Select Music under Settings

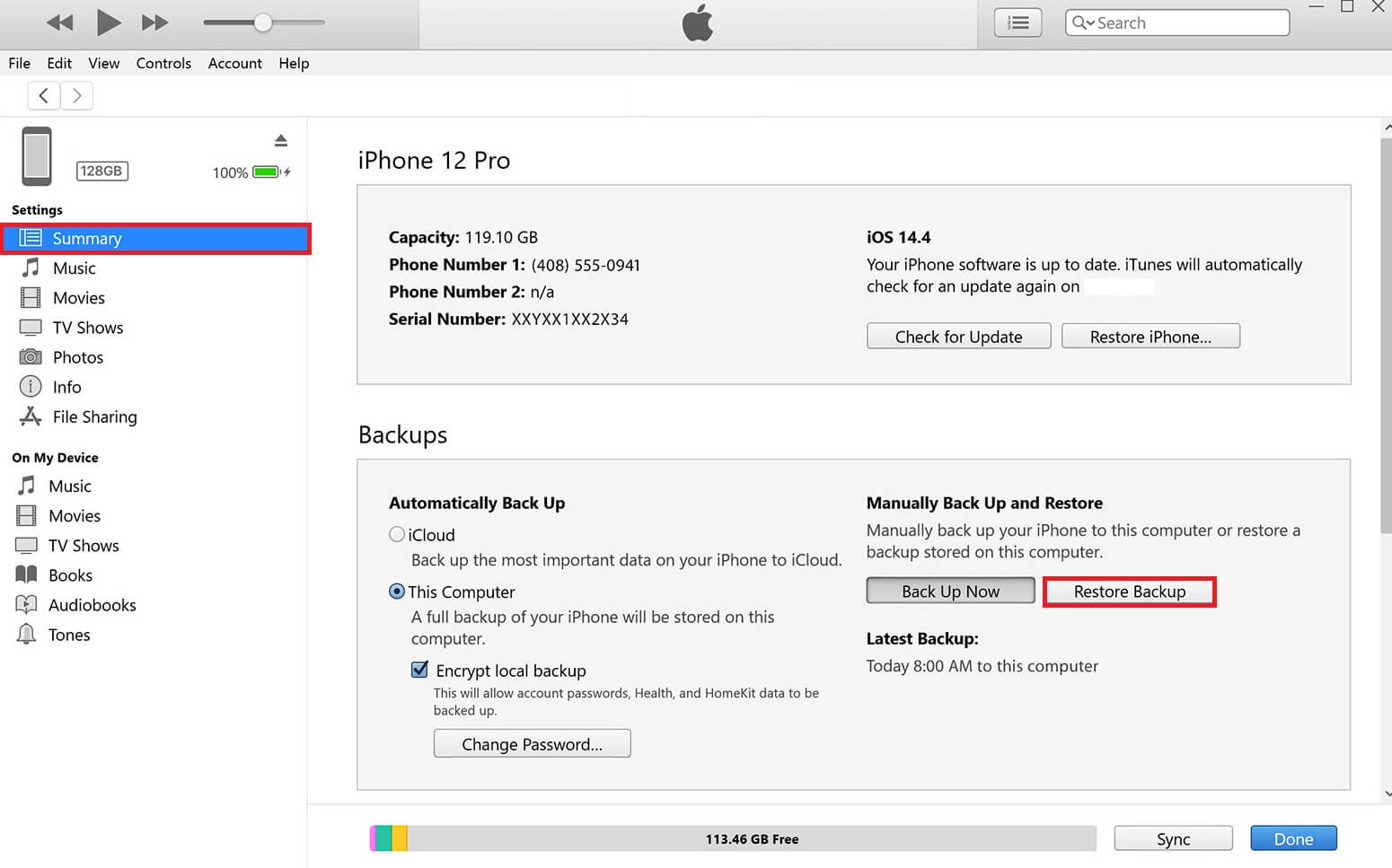73,267
